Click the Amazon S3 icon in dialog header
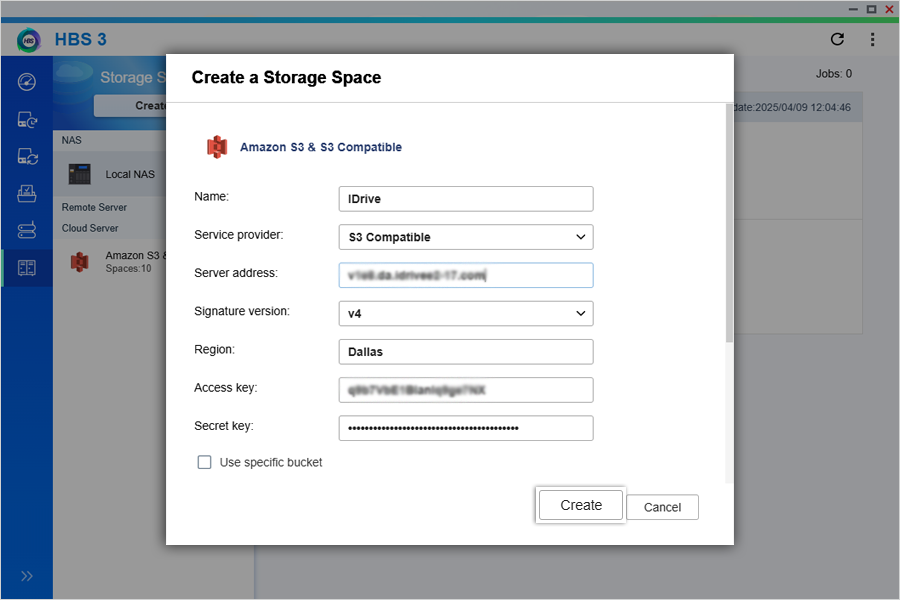 coord(217,147)
